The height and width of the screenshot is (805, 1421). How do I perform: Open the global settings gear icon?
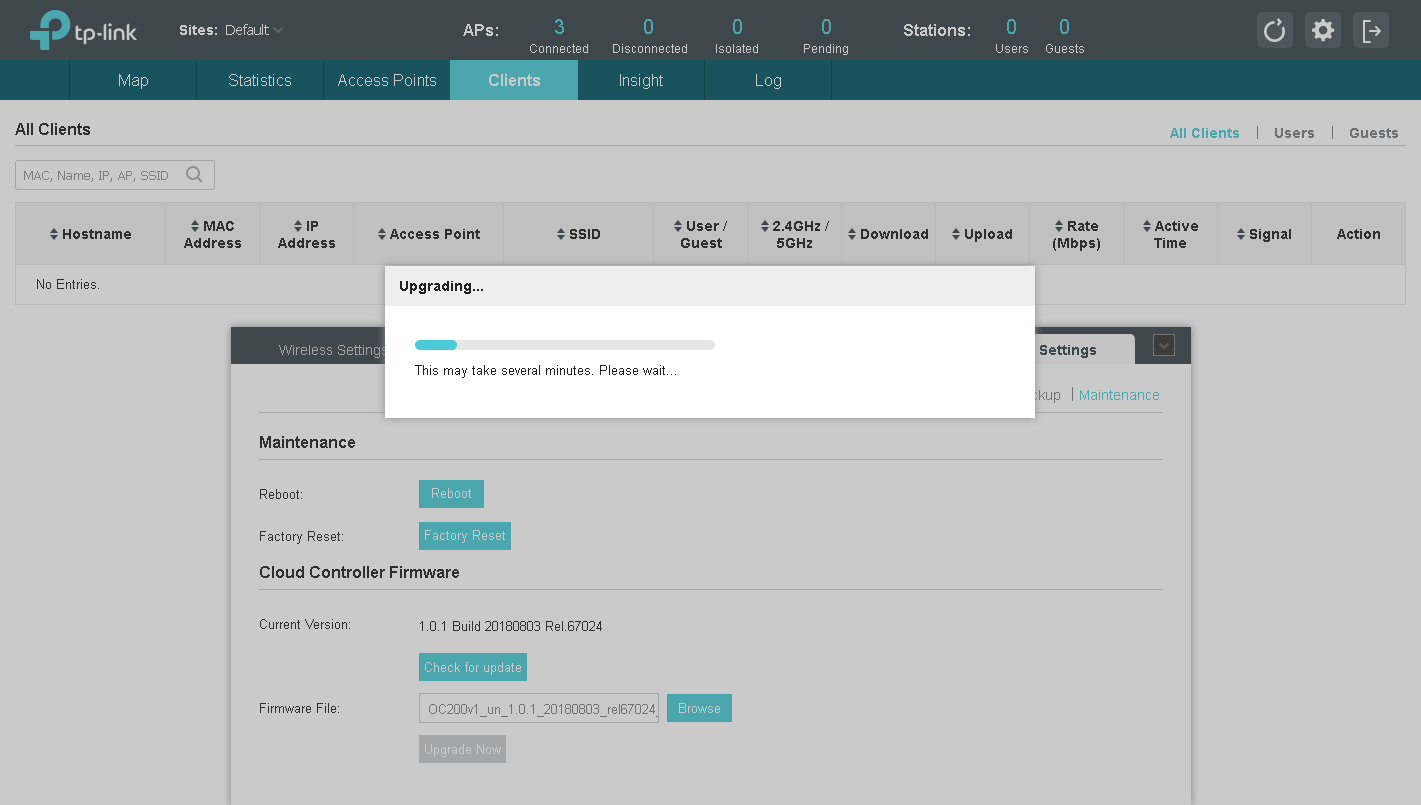click(1322, 30)
